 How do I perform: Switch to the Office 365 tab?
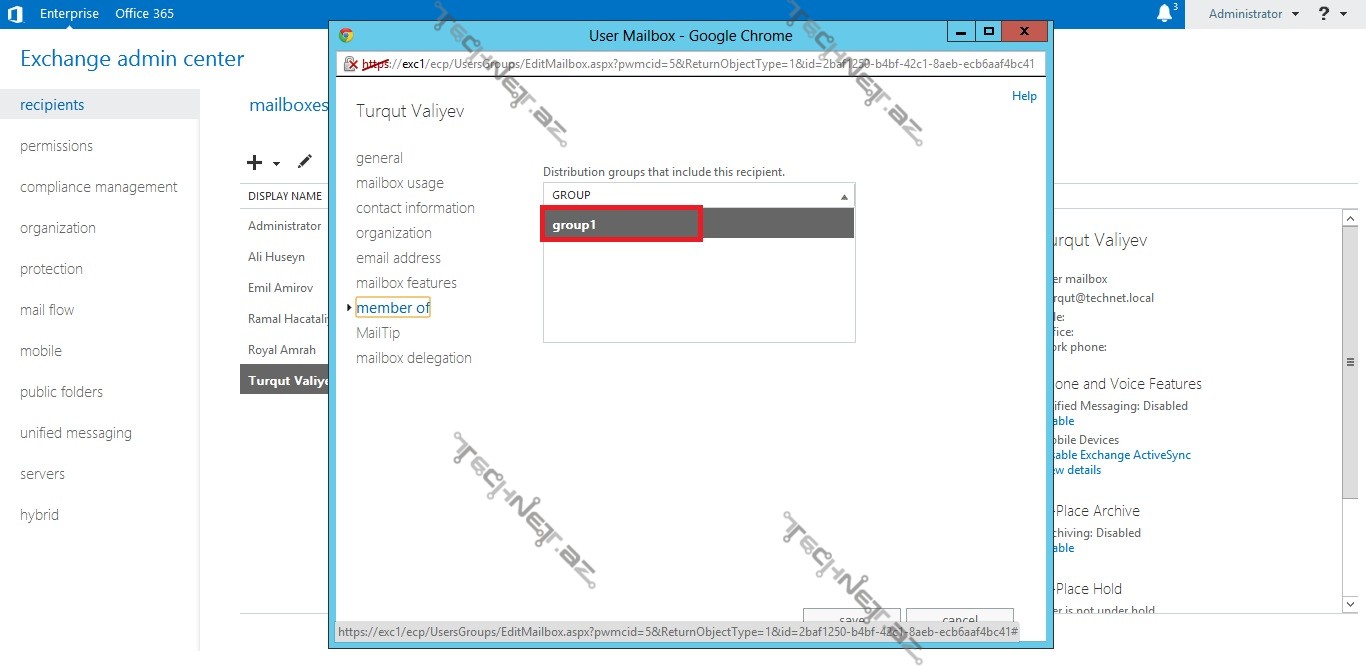click(x=144, y=14)
